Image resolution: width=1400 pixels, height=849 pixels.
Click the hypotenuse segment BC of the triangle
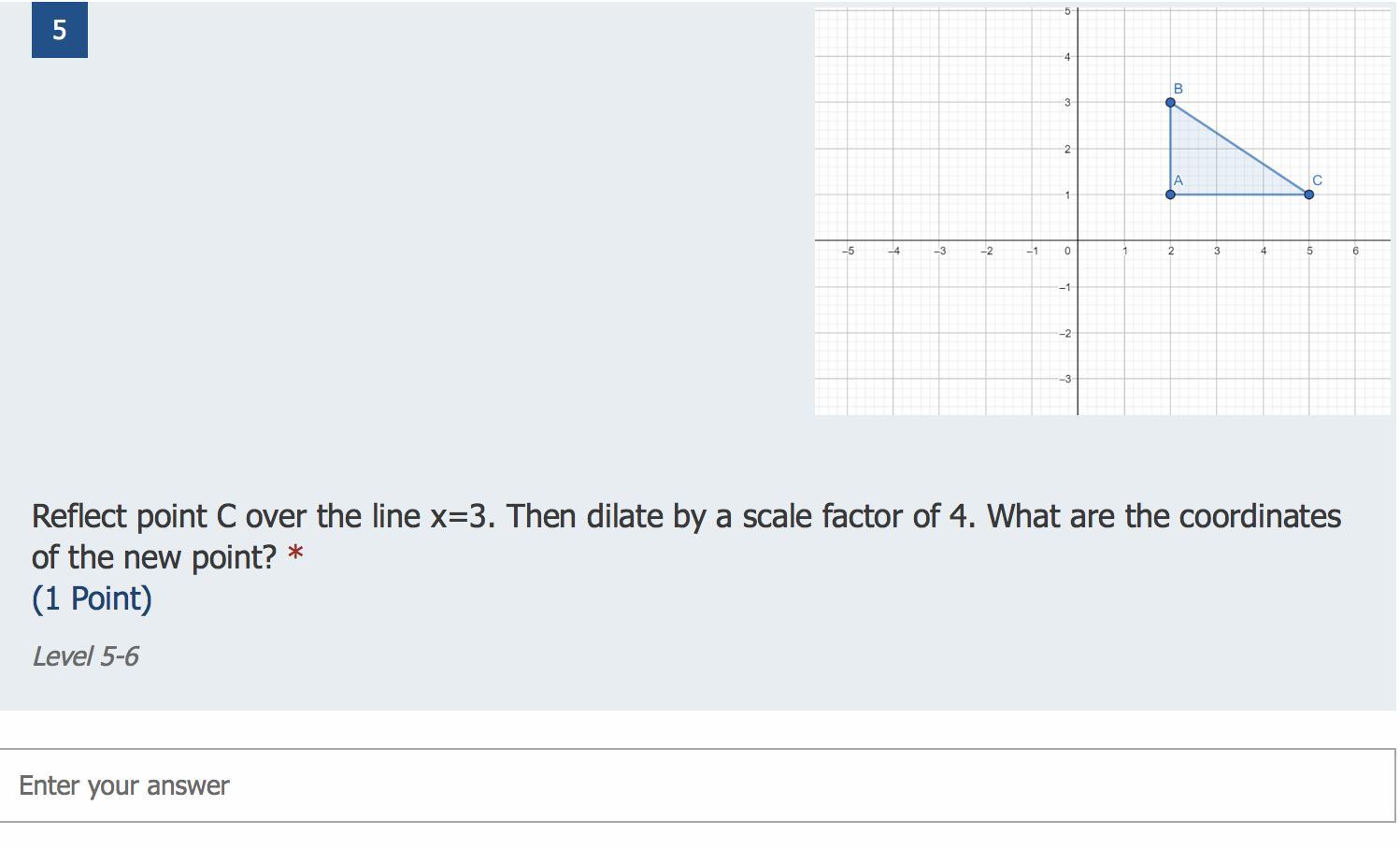click(1239, 149)
